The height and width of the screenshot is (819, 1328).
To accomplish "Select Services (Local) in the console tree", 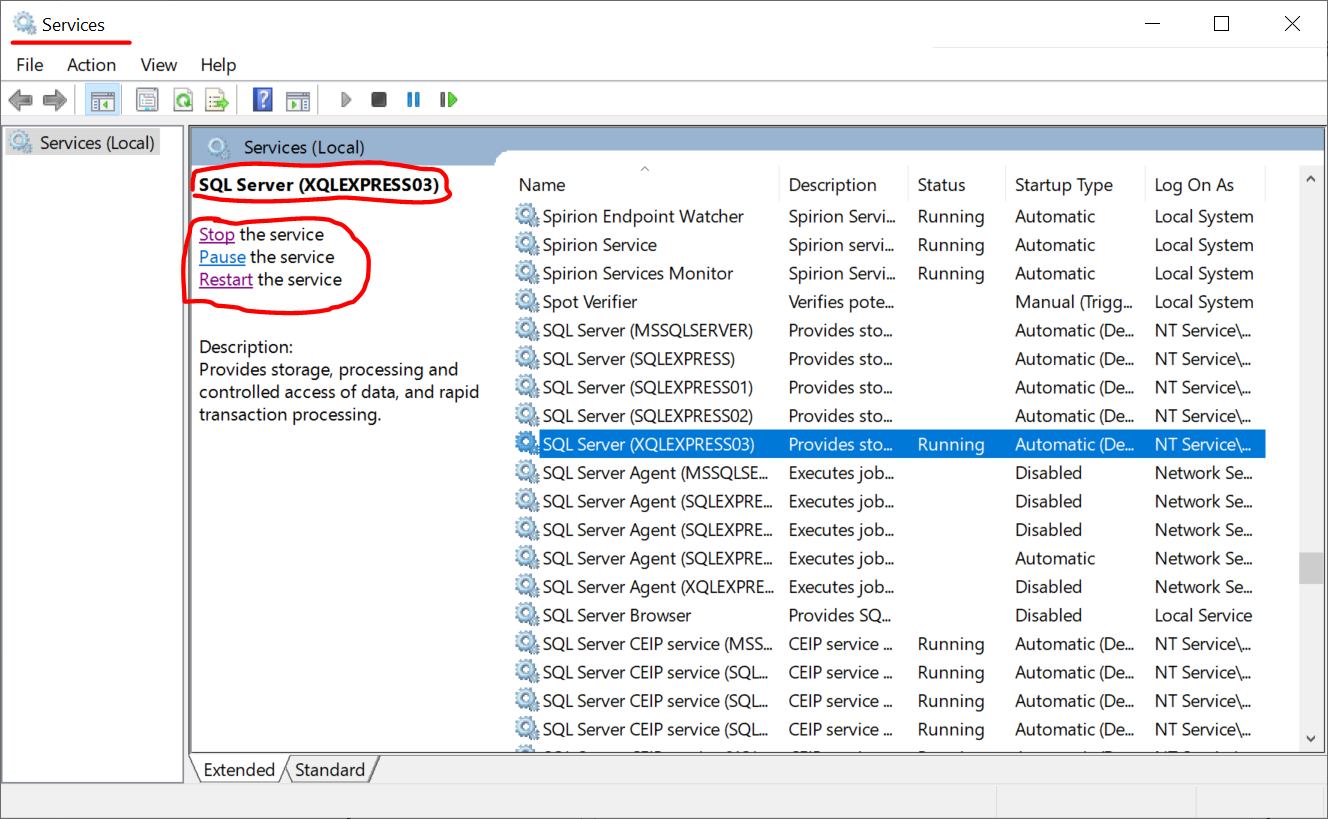I will [x=96, y=143].
